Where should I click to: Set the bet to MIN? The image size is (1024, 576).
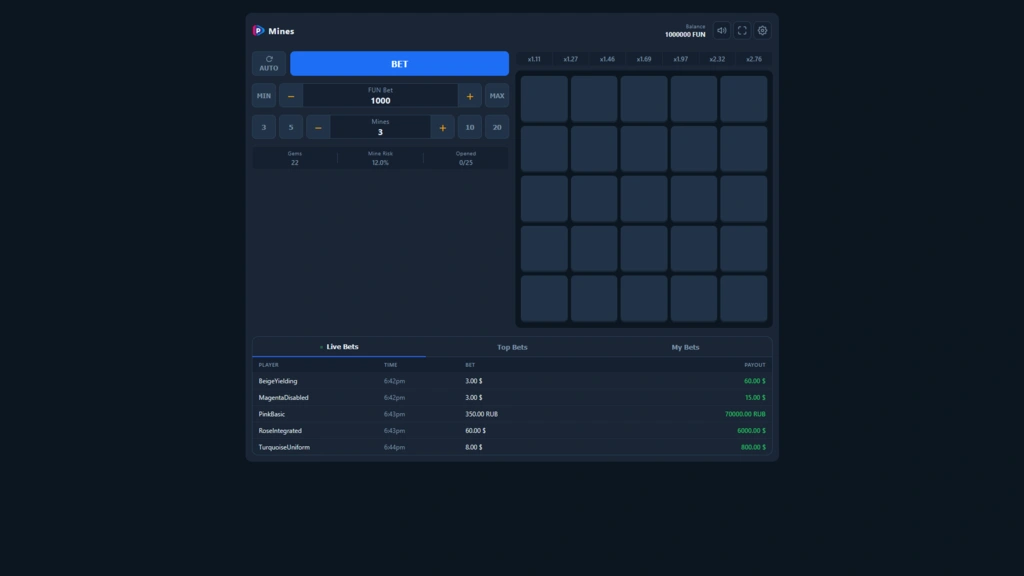pyautogui.click(x=264, y=96)
